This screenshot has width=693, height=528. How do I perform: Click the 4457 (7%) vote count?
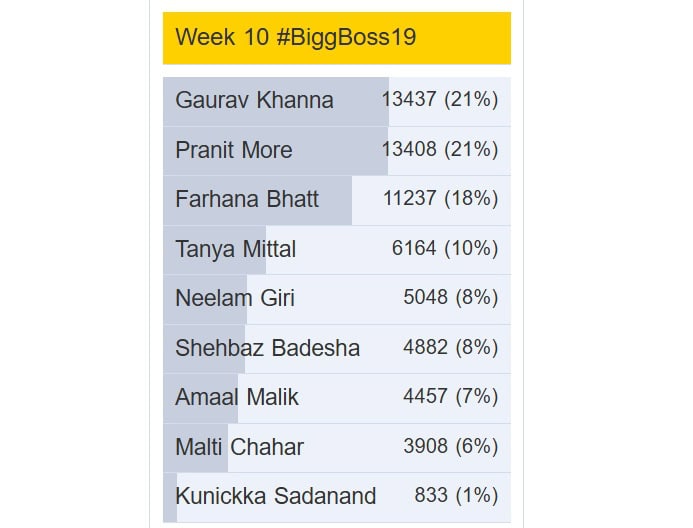pos(450,397)
